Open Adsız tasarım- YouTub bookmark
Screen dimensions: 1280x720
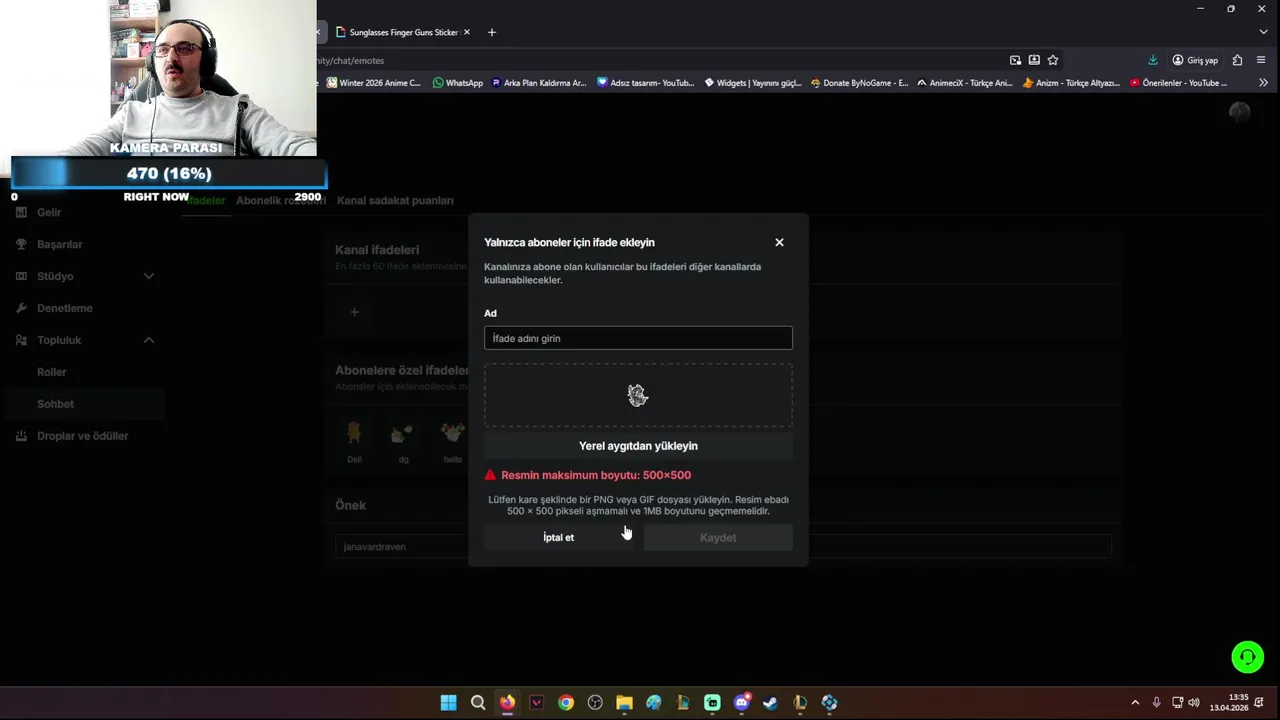pos(646,83)
